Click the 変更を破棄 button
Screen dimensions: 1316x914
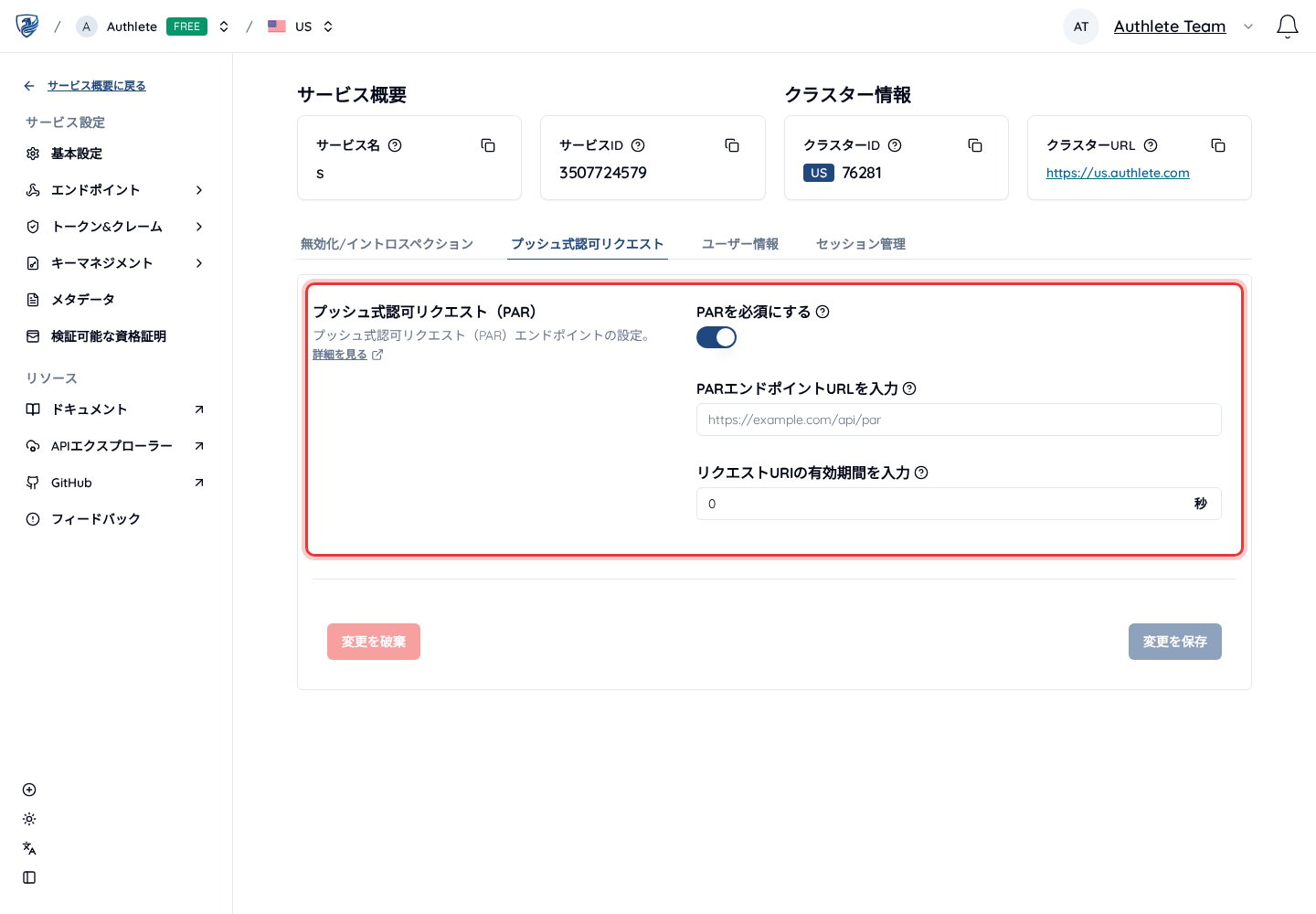click(x=374, y=642)
